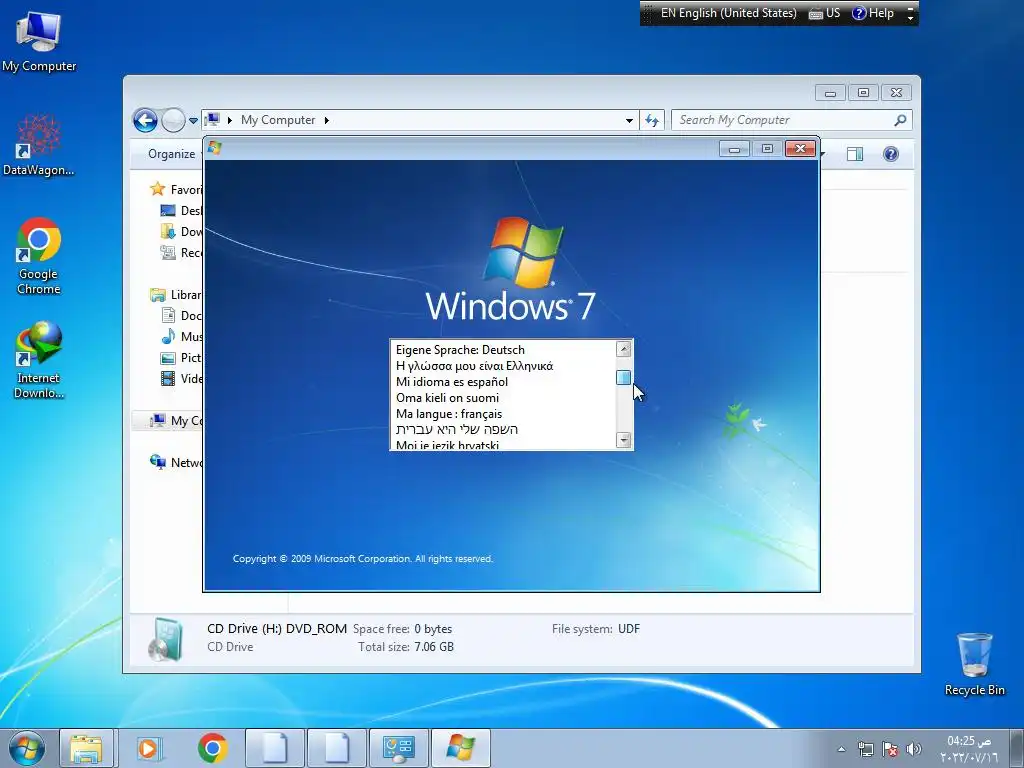
Task: Select Downloads in the navigation pane
Action: pos(182,231)
